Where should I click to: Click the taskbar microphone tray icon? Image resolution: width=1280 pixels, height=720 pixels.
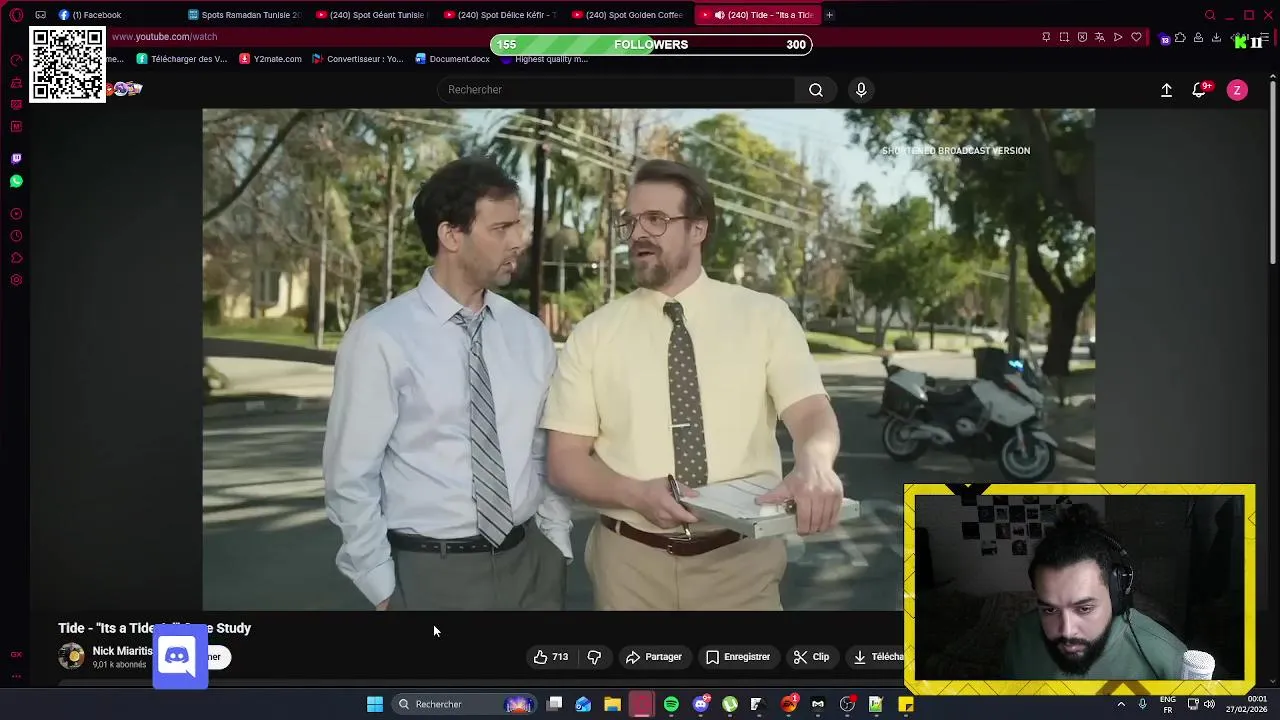point(1142,704)
